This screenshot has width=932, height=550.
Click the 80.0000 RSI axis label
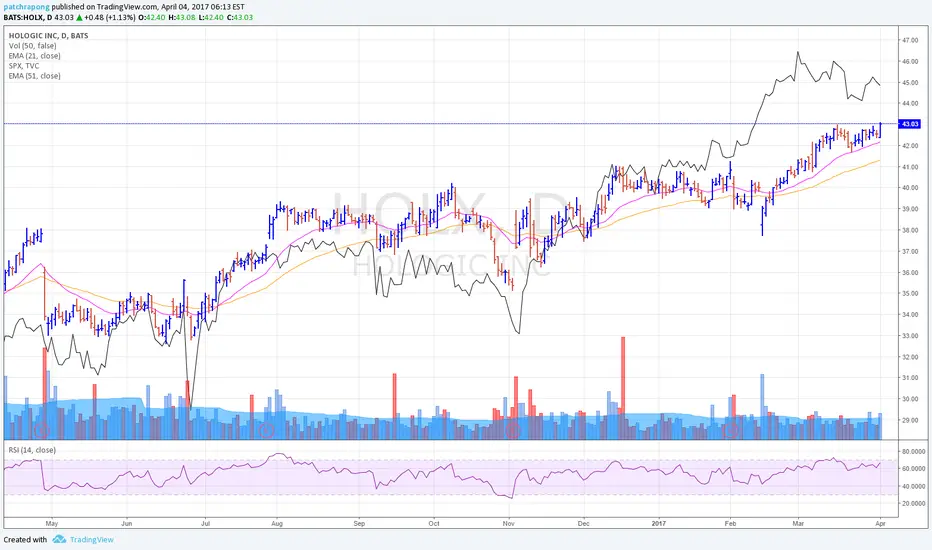914,452
